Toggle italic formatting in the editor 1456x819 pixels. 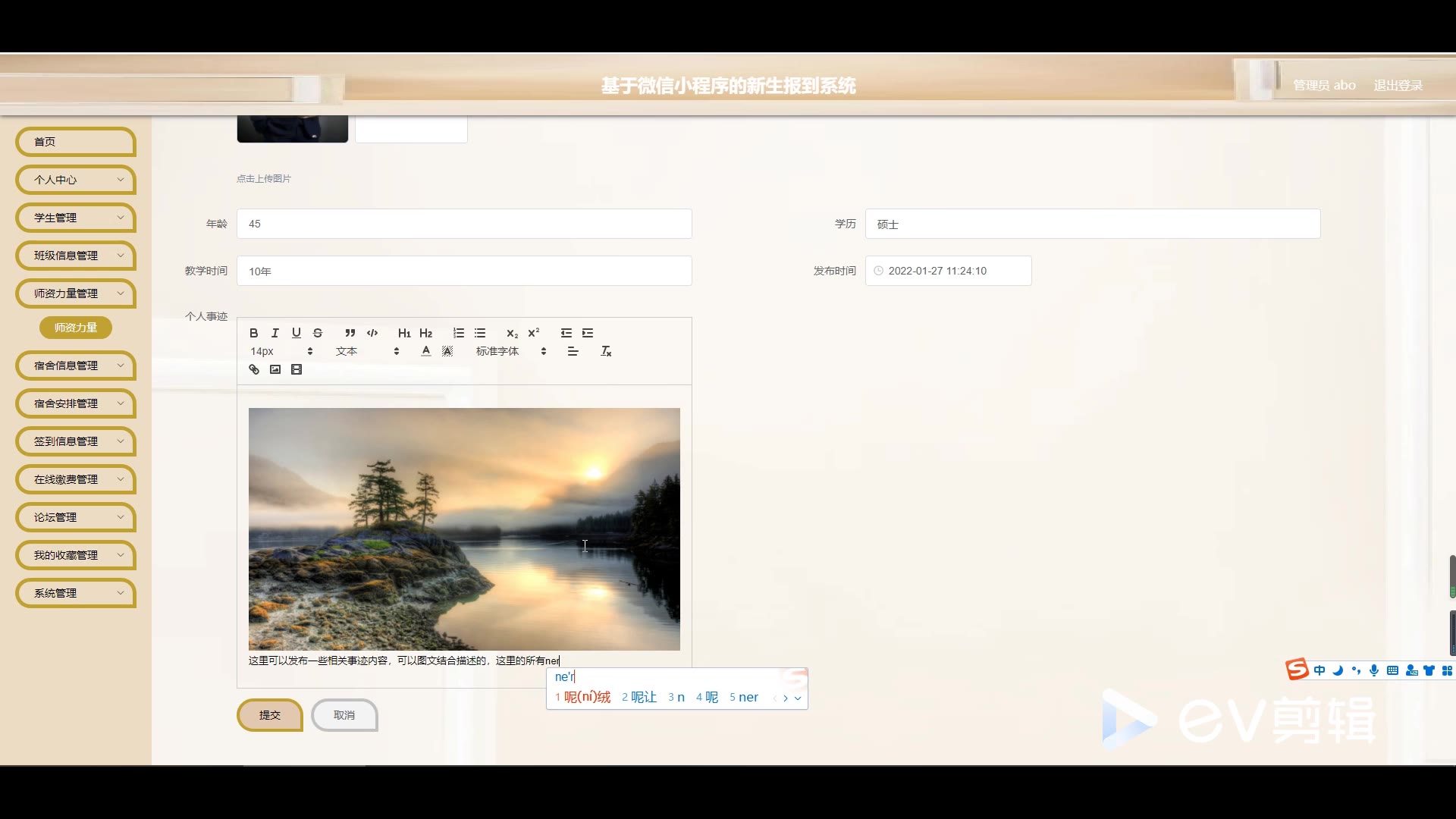click(x=275, y=333)
